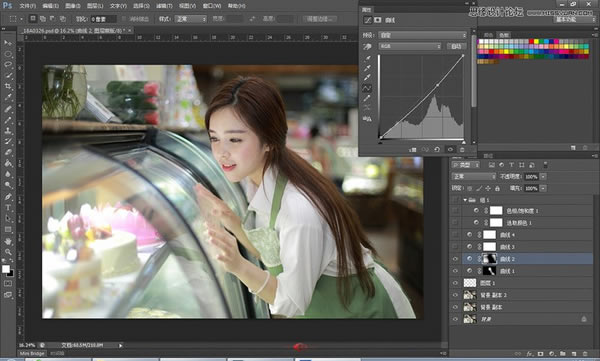Show the 曲线 4 layer visibility box
Image resolution: width=600 pixels, height=361 pixels.
point(455,235)
